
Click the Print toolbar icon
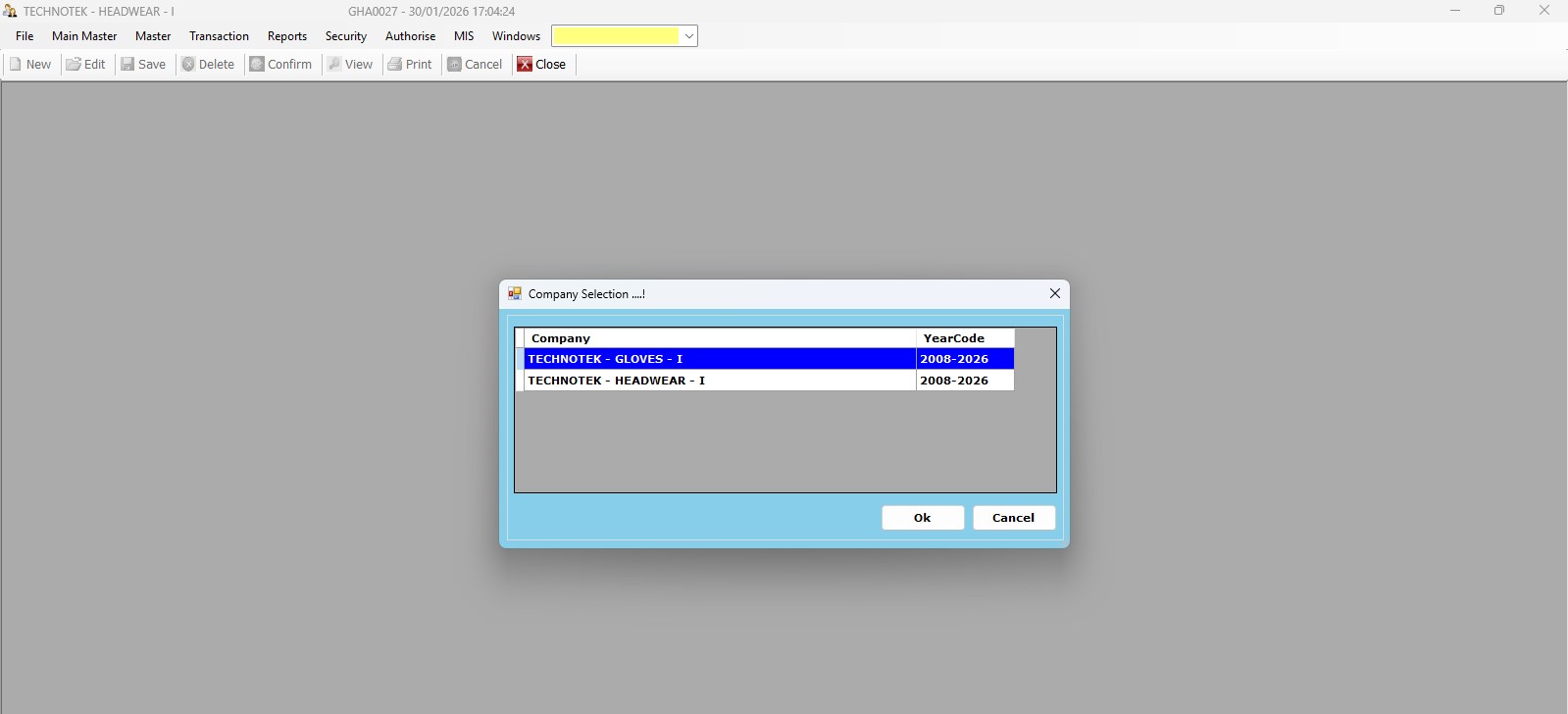point(395,65)
